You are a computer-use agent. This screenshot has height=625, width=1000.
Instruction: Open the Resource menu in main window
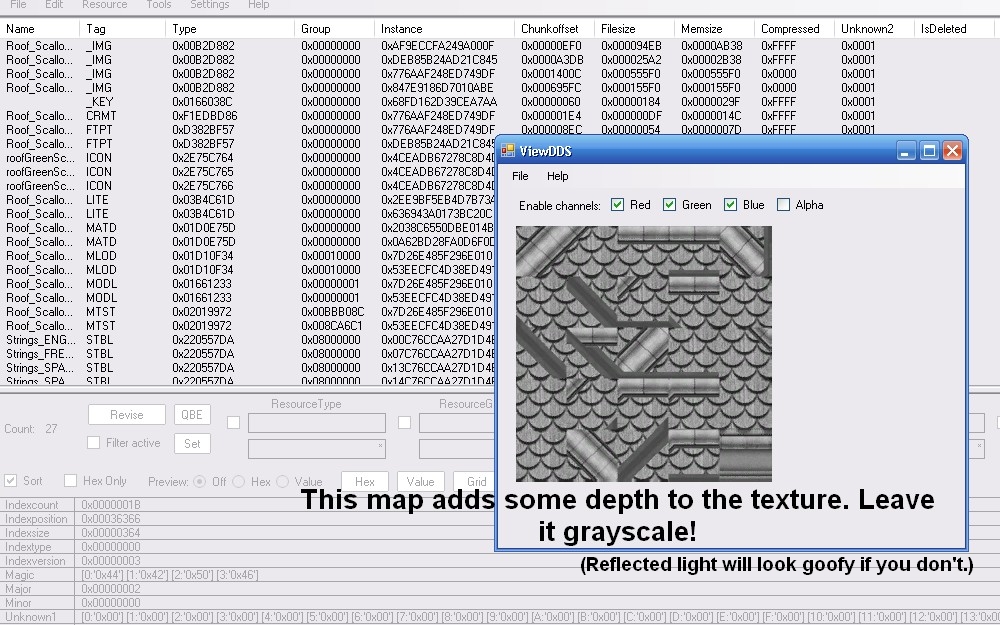point(105,5)
